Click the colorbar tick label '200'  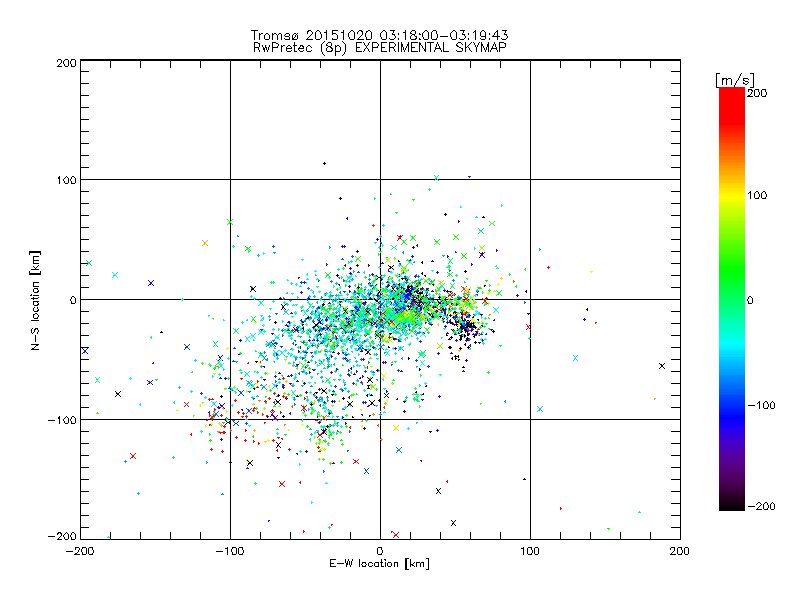757,93
